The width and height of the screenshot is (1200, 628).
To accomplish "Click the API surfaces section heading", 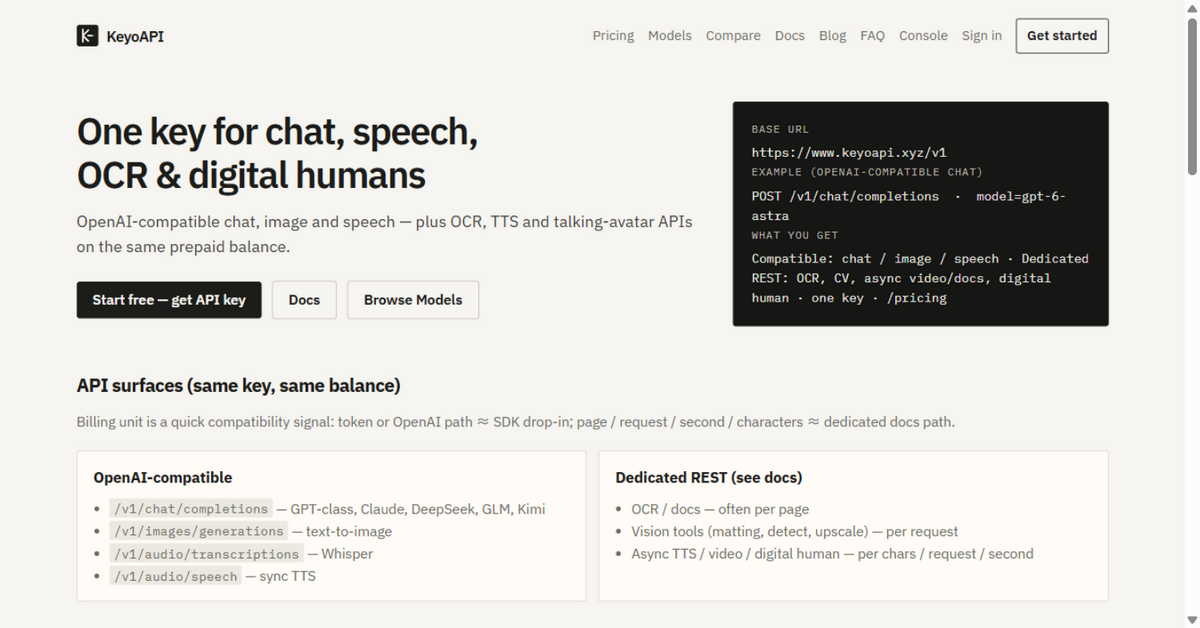I will [x=239, y=385].
